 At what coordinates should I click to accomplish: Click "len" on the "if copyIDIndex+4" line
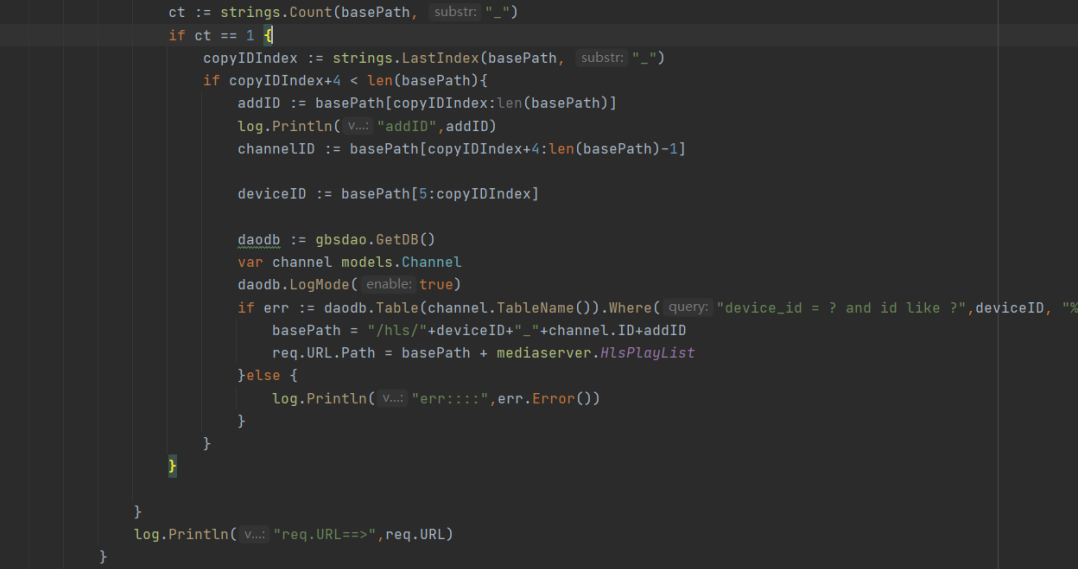point(380,80)
